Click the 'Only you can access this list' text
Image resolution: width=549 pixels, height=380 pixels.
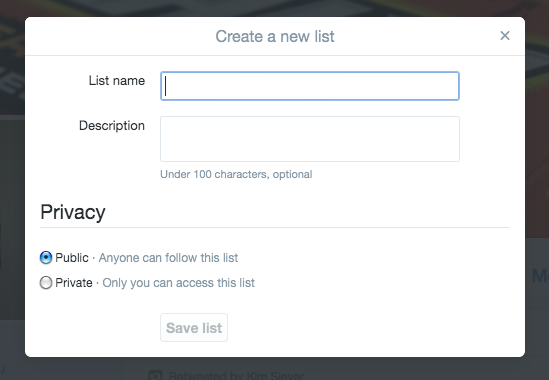pyautogui.click(x=179, y=283)
